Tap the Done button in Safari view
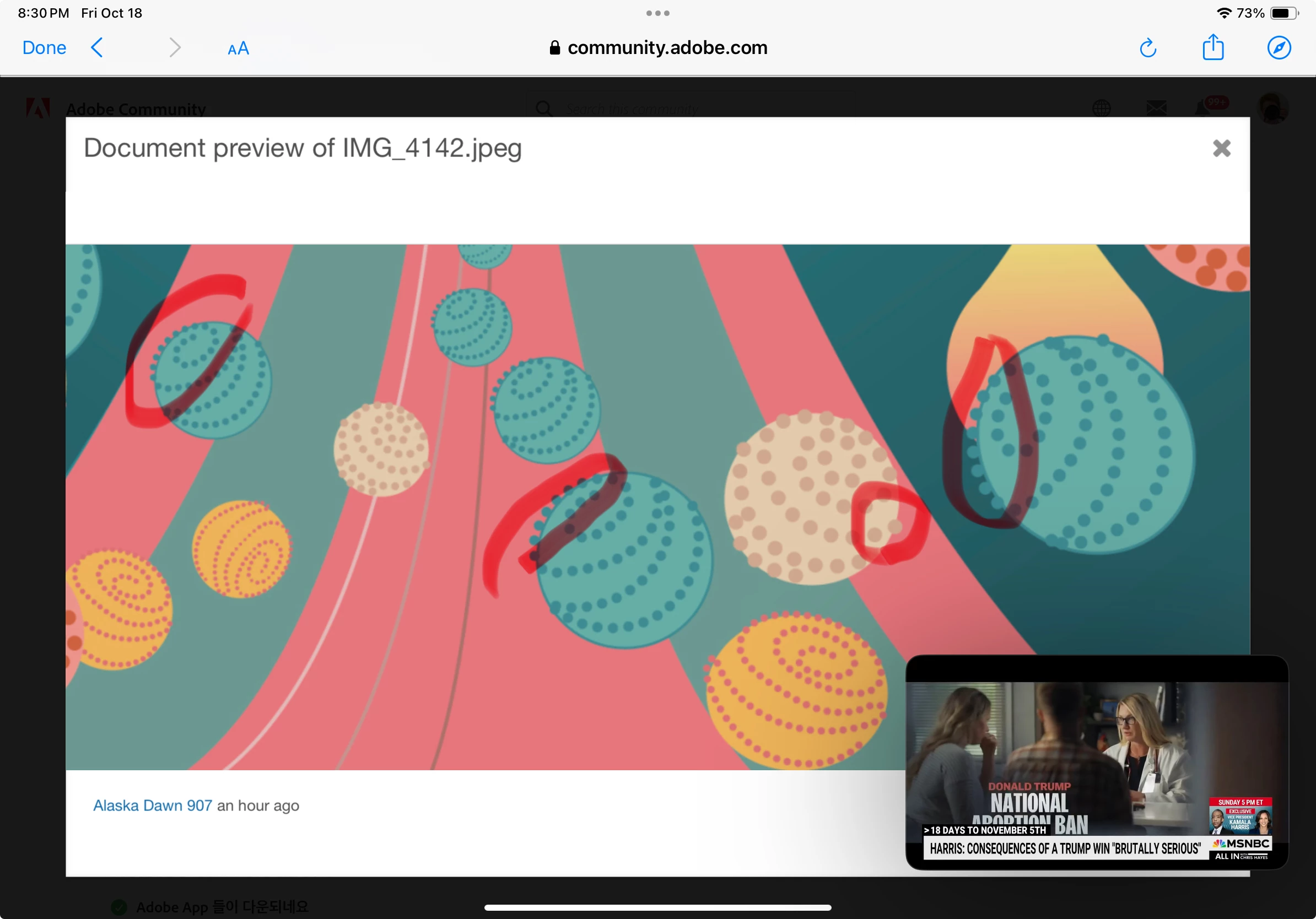Image resolution: width=1316 pixels, height=919 pixels. (44, 47)
